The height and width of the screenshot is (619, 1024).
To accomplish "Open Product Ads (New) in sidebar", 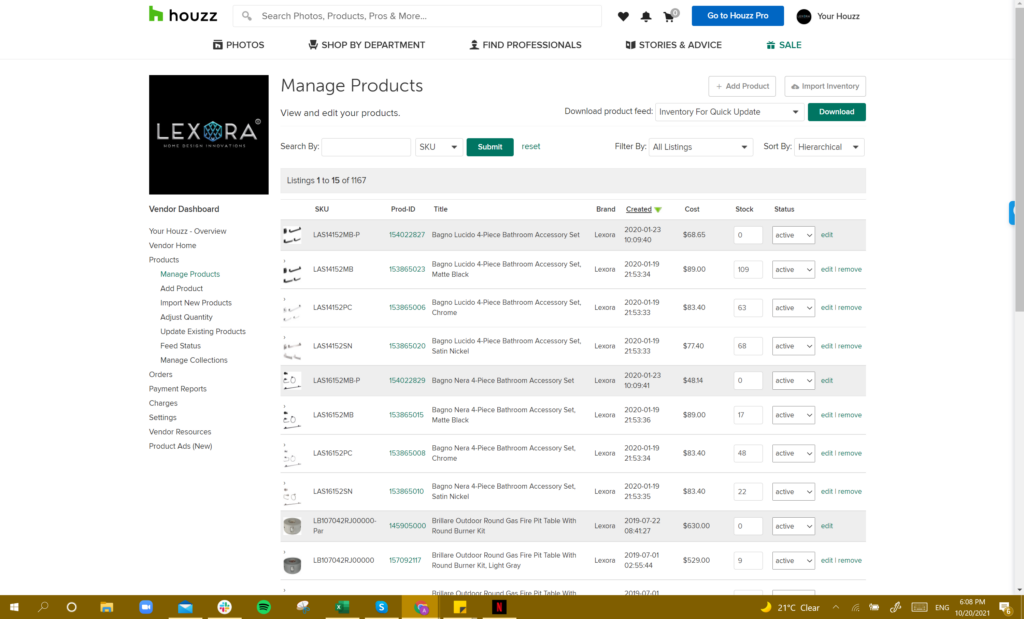I will point(180,447).
